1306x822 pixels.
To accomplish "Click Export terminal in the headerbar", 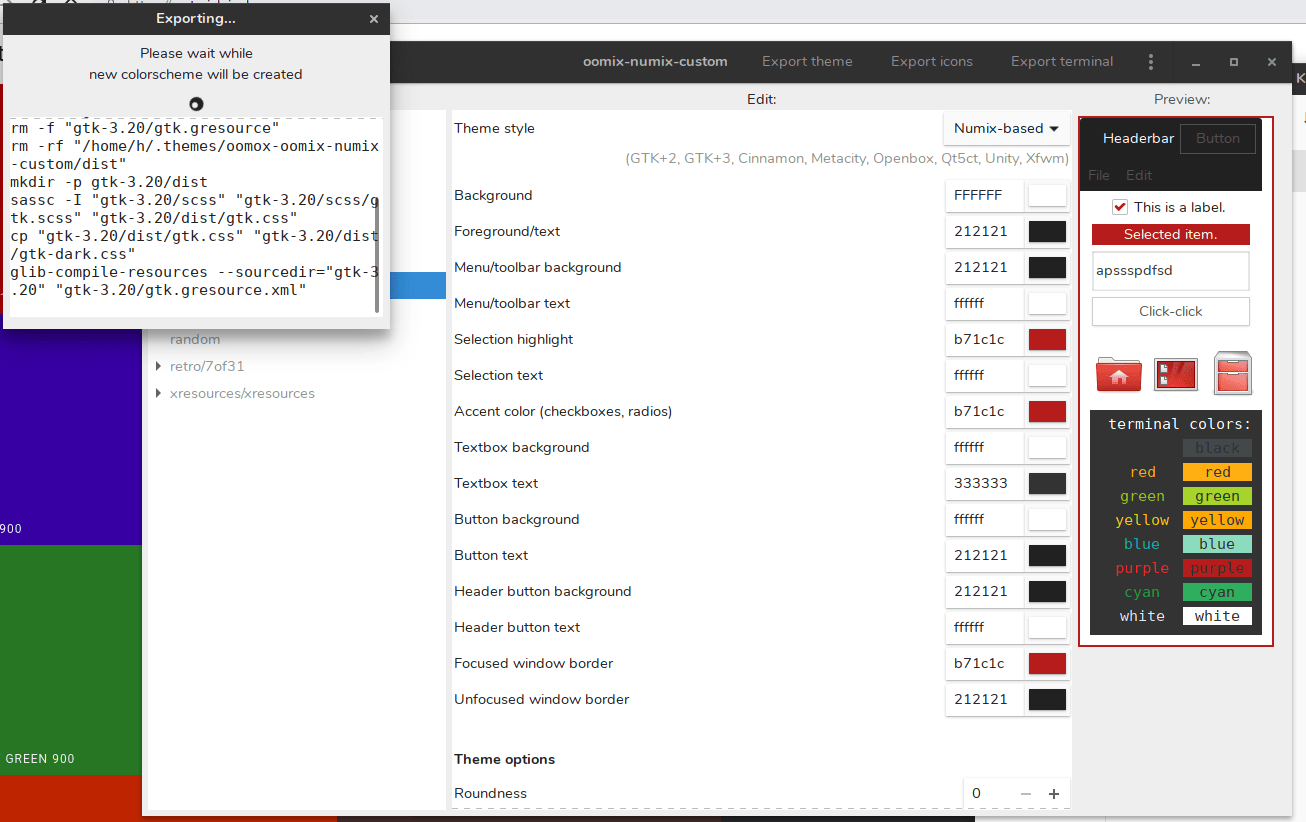I will tap(1061, 62).
